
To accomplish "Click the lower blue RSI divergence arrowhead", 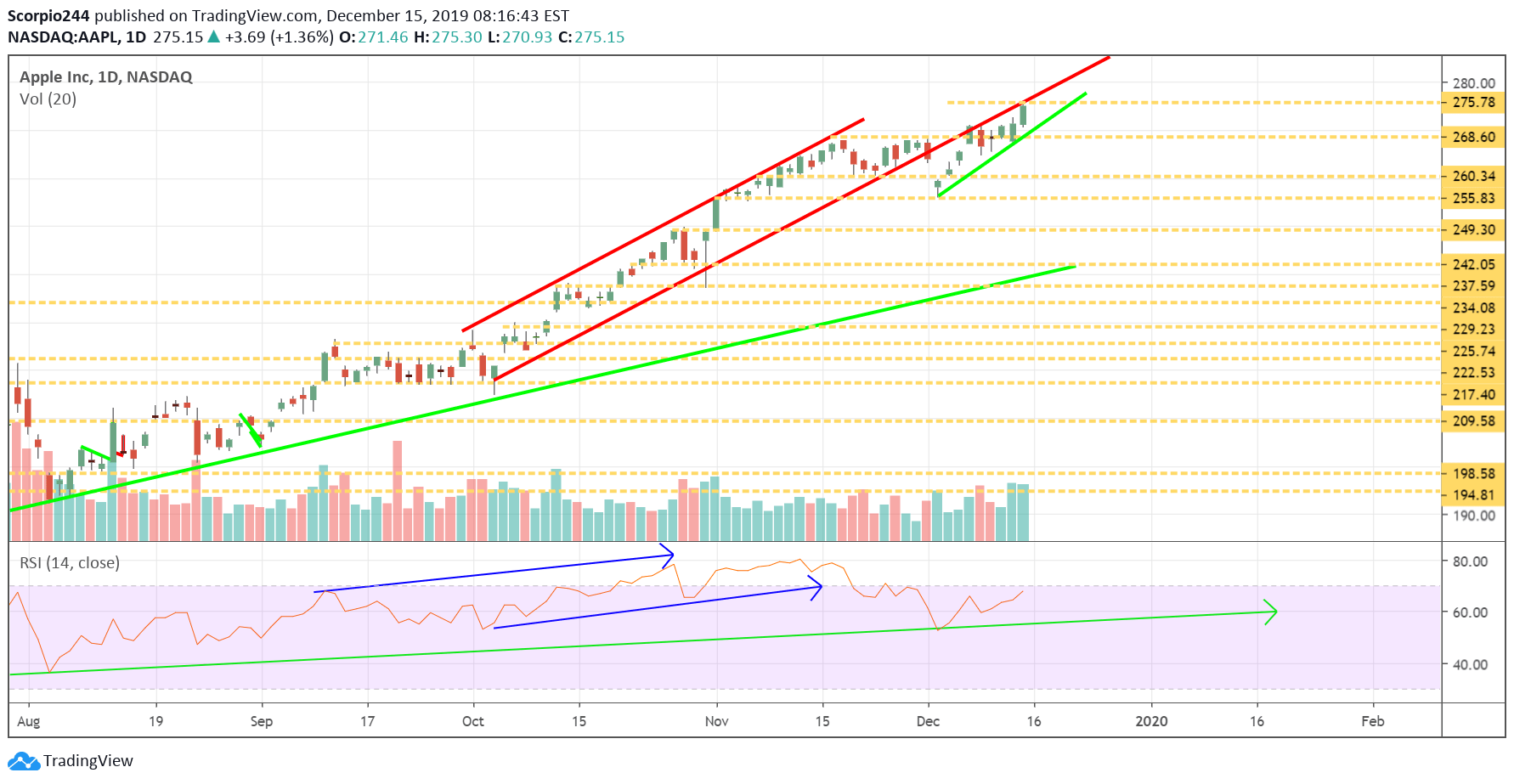I will [x=816, y=587].
